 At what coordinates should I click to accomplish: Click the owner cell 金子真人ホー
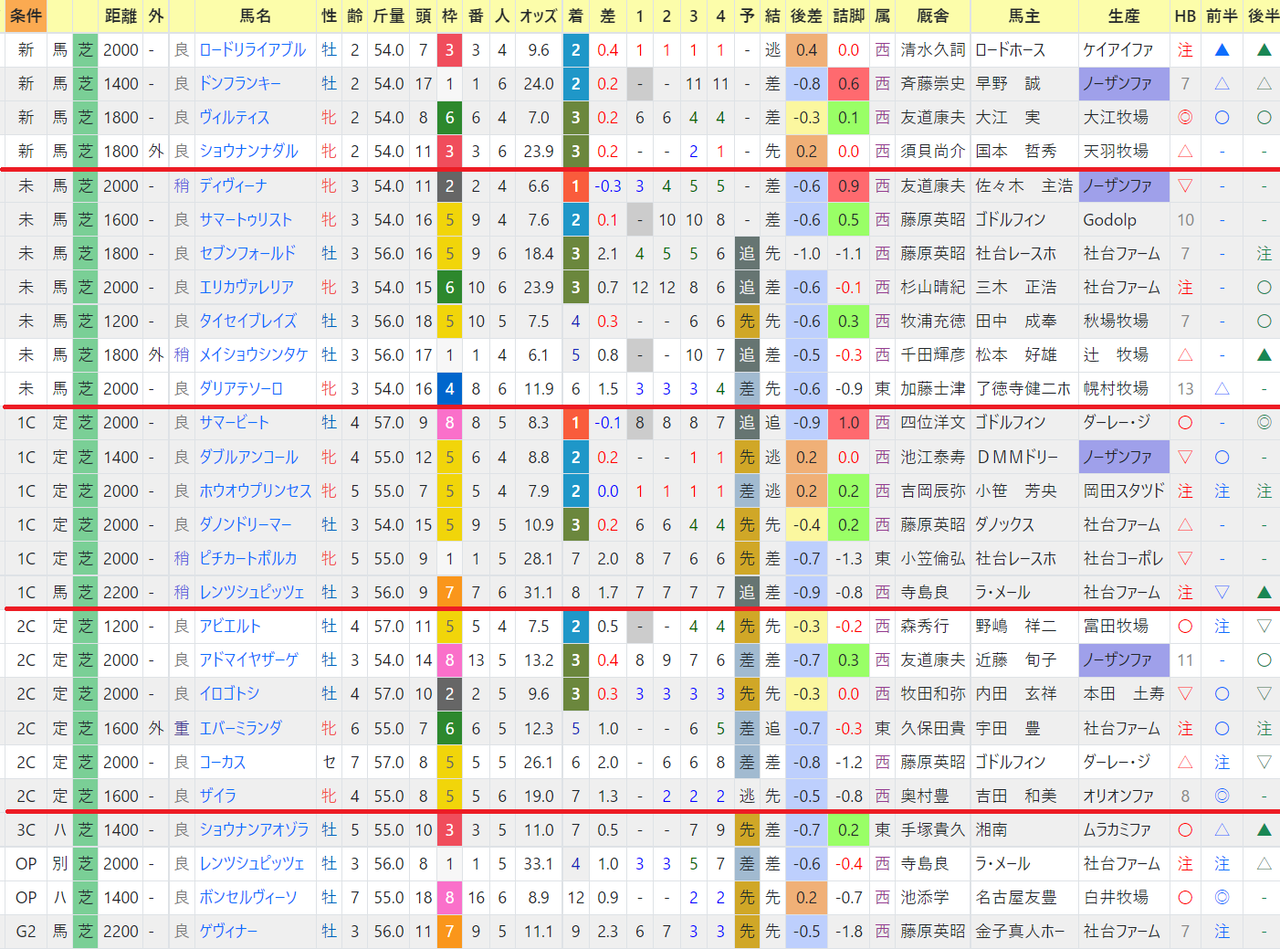click(x=1022, y=932)
